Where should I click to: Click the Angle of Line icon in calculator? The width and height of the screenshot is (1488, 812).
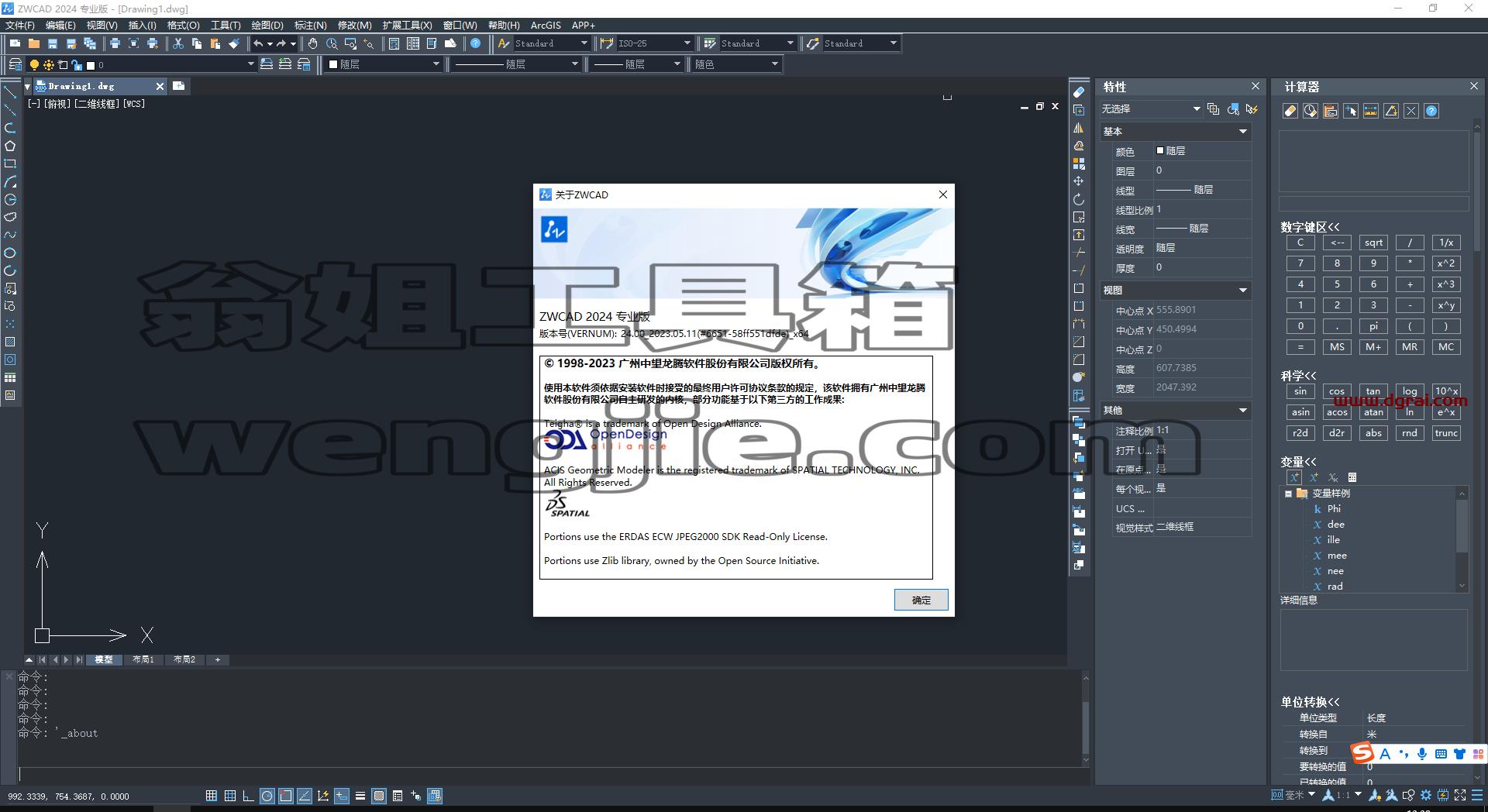coord(1391,111)
